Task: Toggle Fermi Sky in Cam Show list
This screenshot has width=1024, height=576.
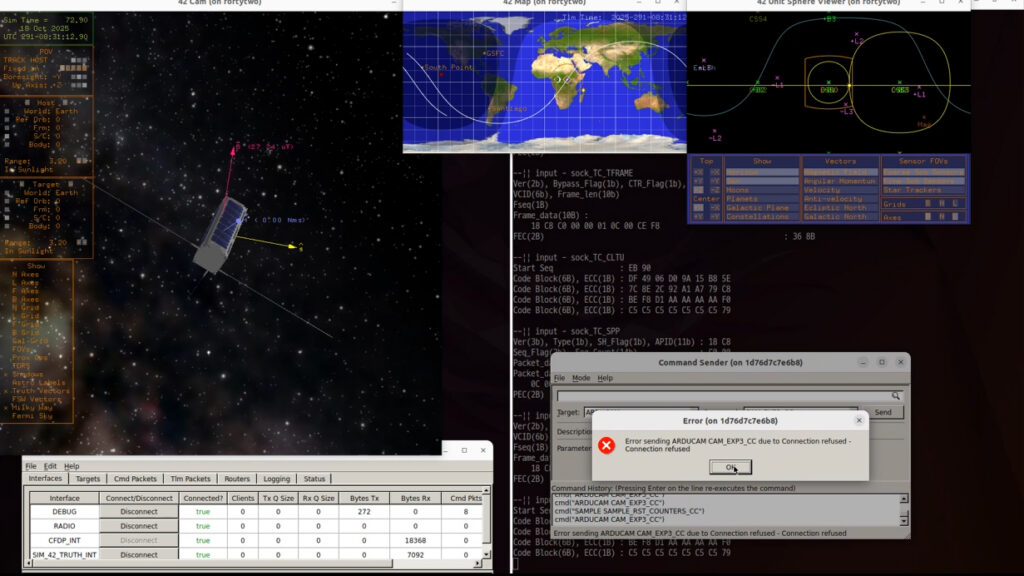Action: coord(31,415)
